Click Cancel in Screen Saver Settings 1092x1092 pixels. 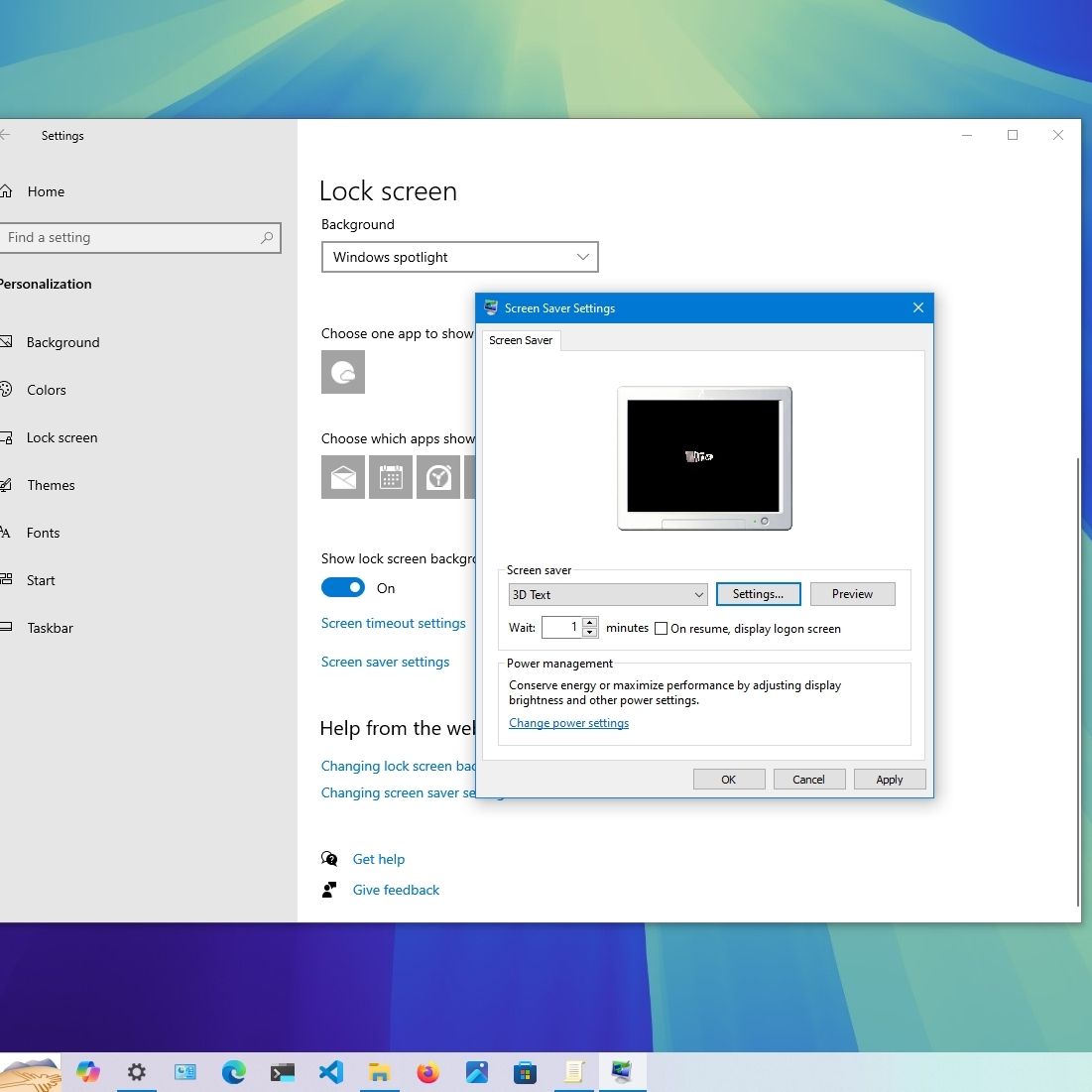808,780
